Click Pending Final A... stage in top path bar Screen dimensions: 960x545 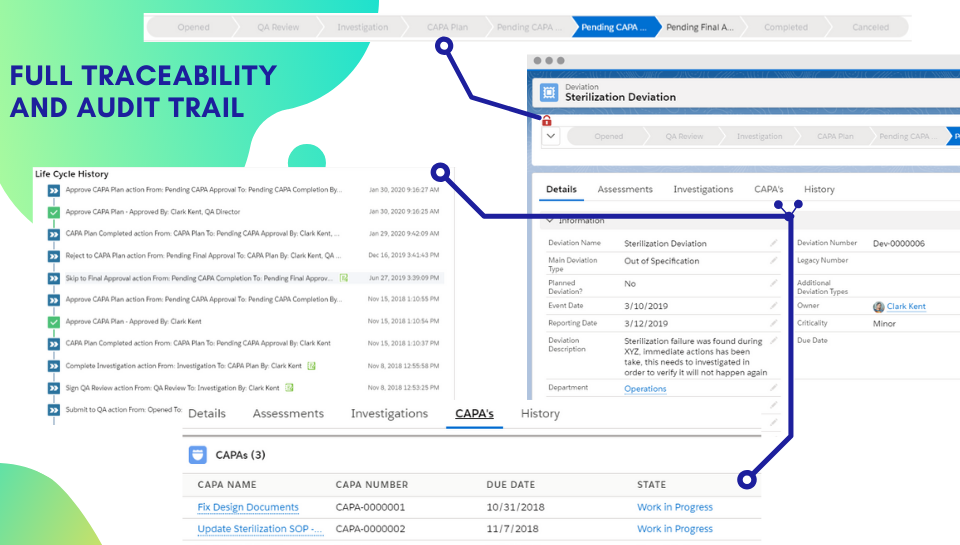pyautogui.click(x=700, y=27)
